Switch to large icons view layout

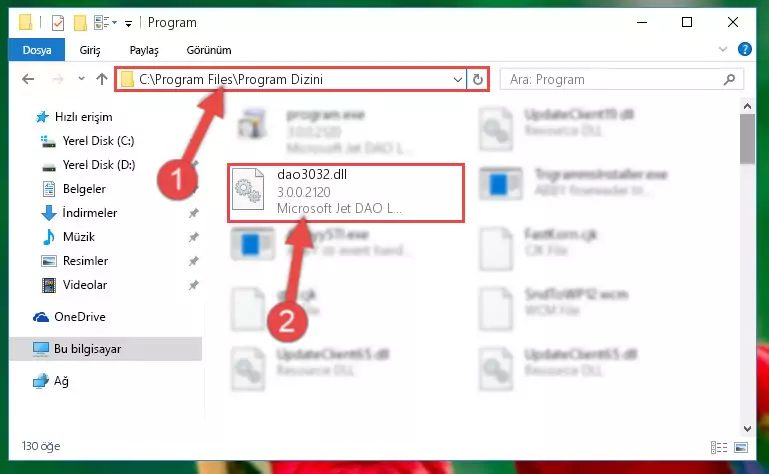pos(741,447)
